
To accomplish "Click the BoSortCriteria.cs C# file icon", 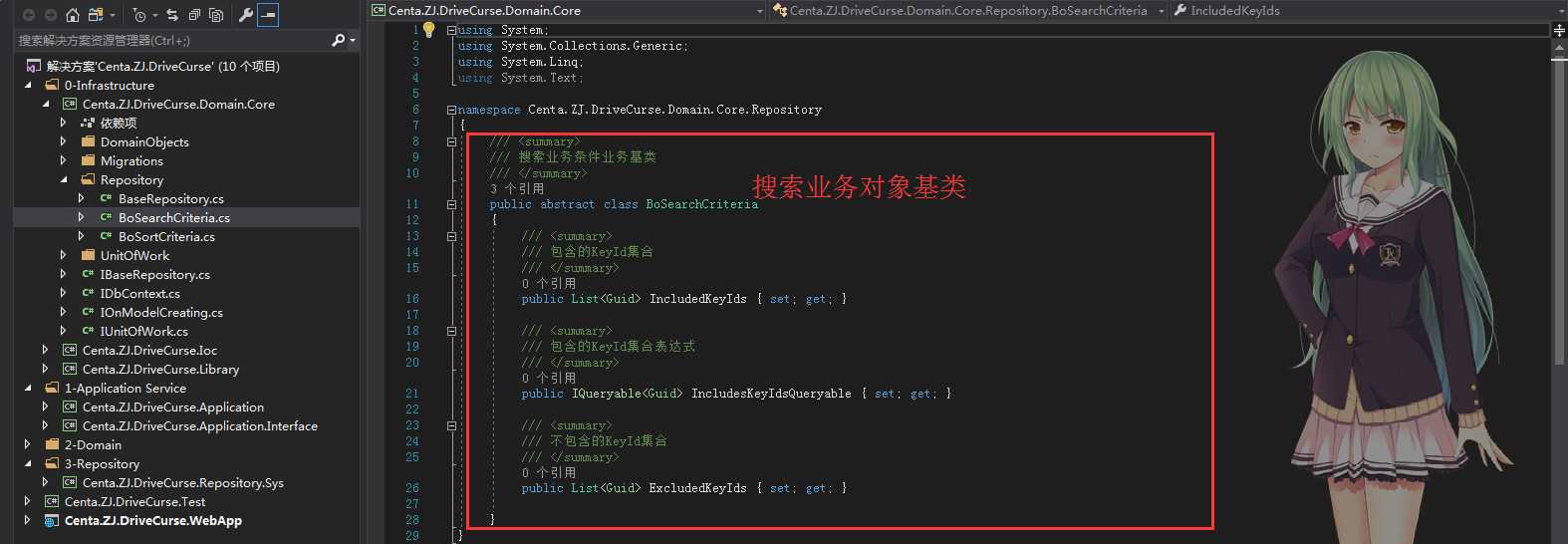I will point(107,236).
